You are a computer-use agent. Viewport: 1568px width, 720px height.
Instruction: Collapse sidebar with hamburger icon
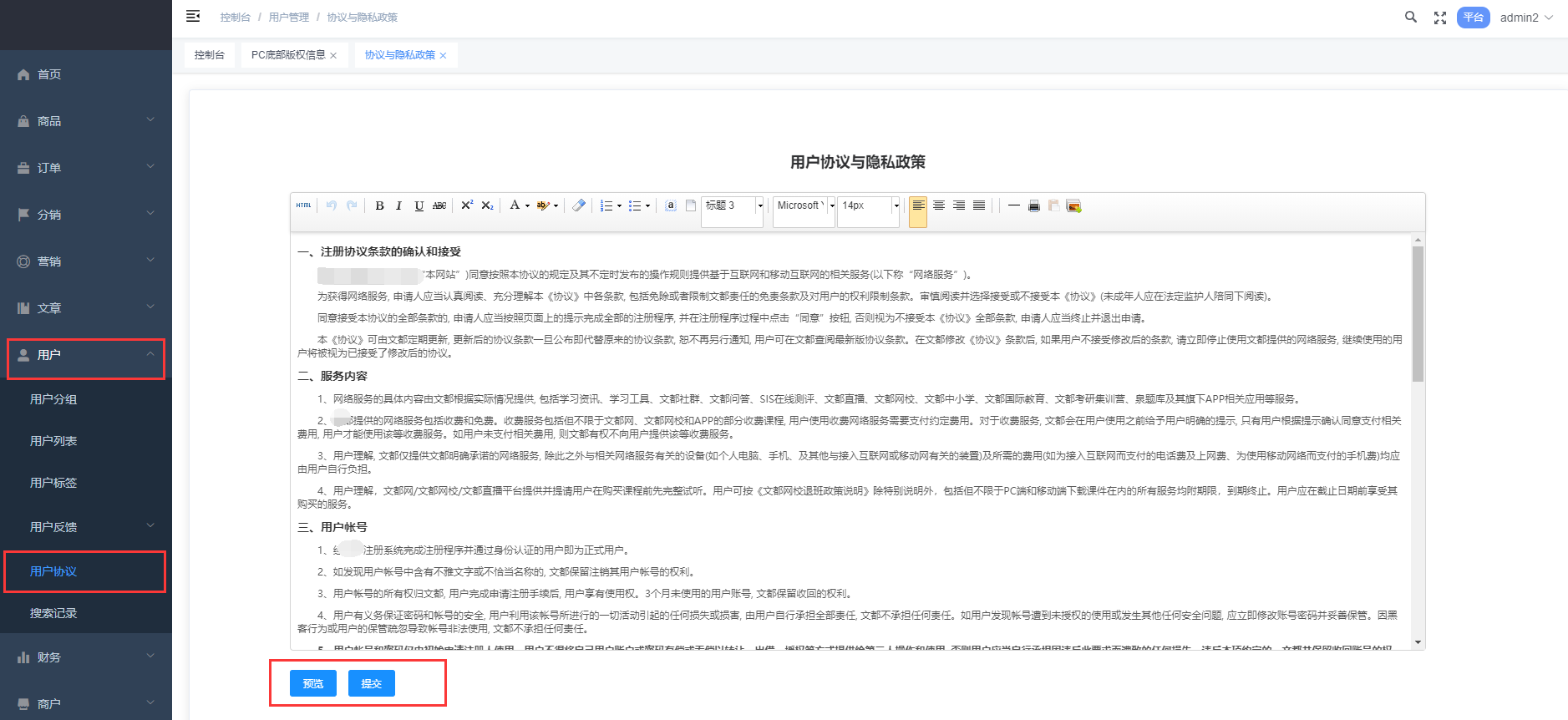pos(193,16)
